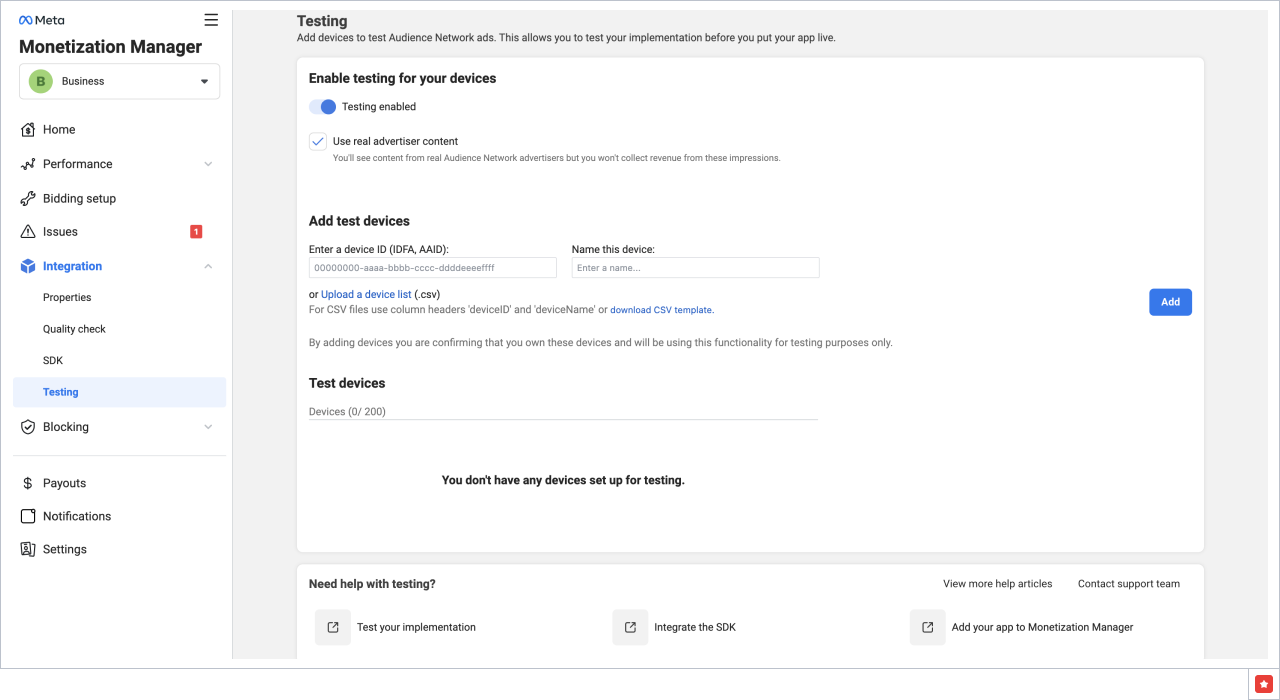Click the Settings icon in sidebar

(x=28, y=550)
